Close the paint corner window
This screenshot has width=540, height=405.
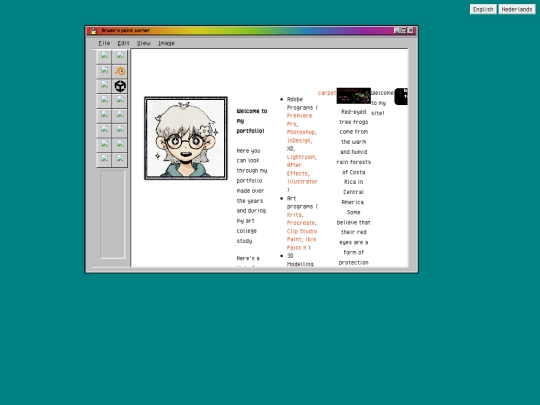[x=411, y=30]
